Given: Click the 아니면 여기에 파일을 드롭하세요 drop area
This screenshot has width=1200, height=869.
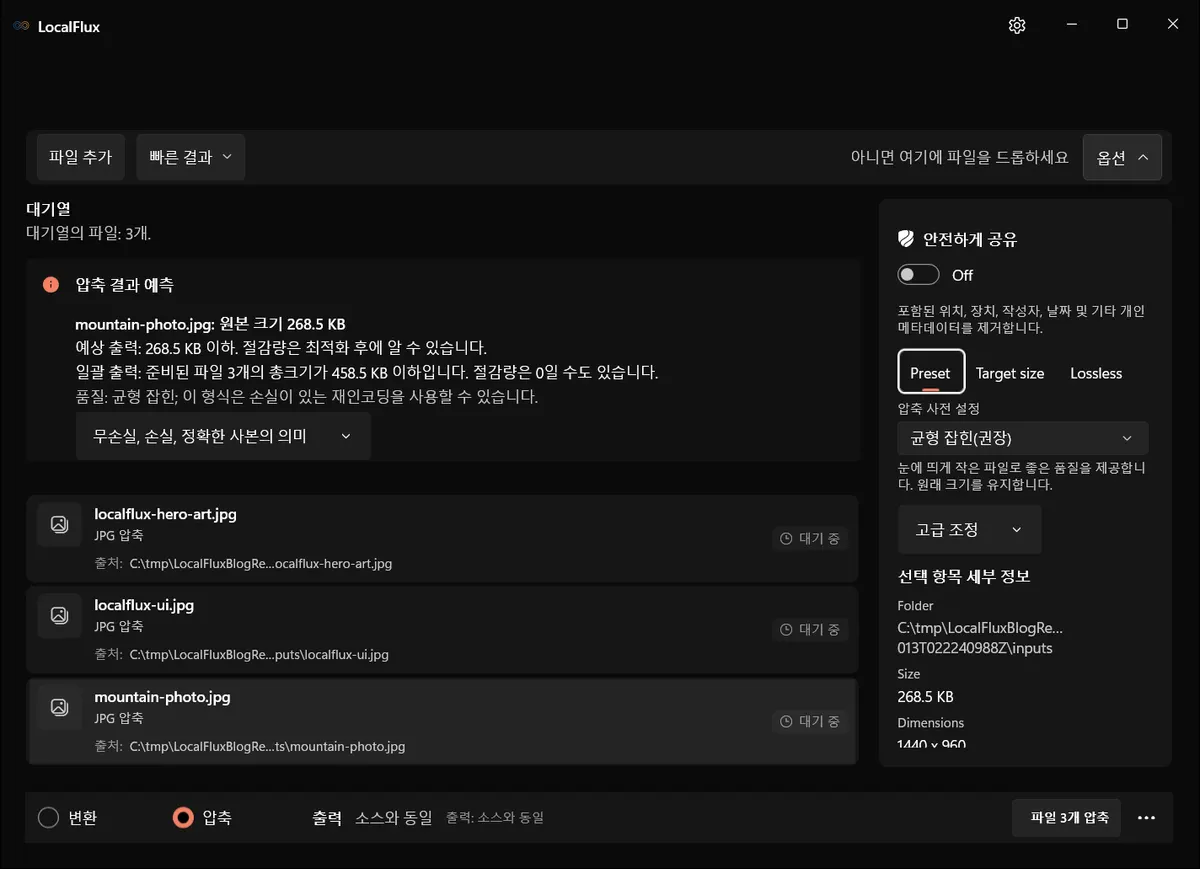Looking at the screenshot, I should coord(960,157).
